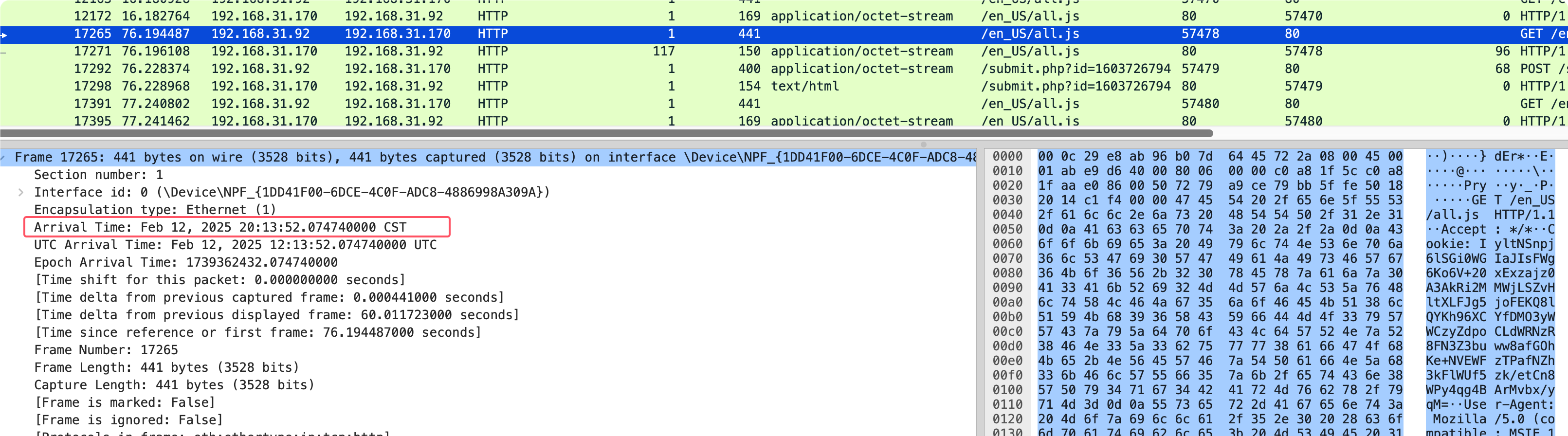The height and width of the screenshot is (436, 1568).
Task: Click ASCII text 'ookie: I yltNSnpj'
Action: [x=1490, y=245]
